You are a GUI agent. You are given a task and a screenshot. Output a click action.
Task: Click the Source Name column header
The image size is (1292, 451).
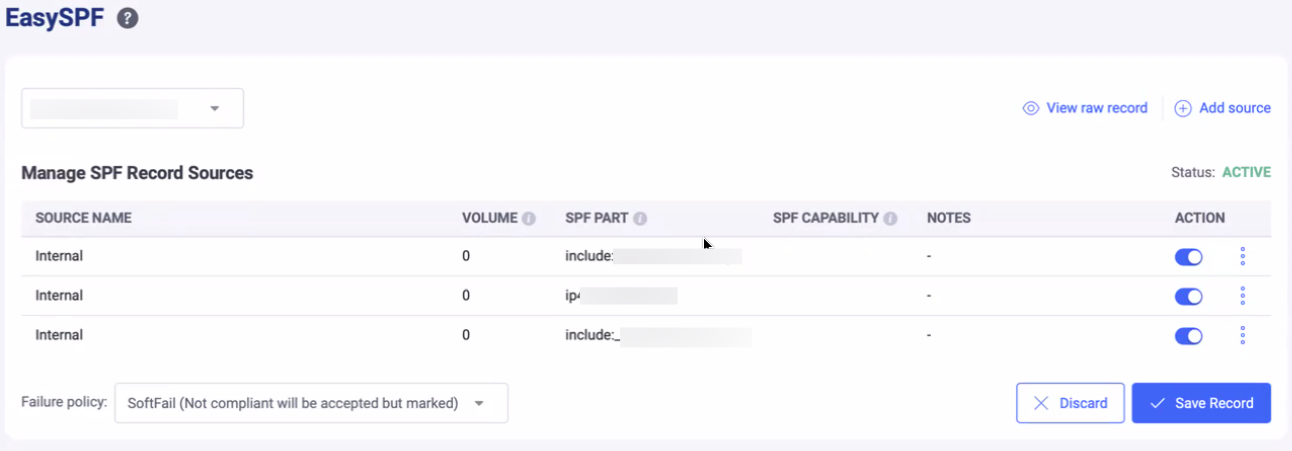(x=83, y=218)
